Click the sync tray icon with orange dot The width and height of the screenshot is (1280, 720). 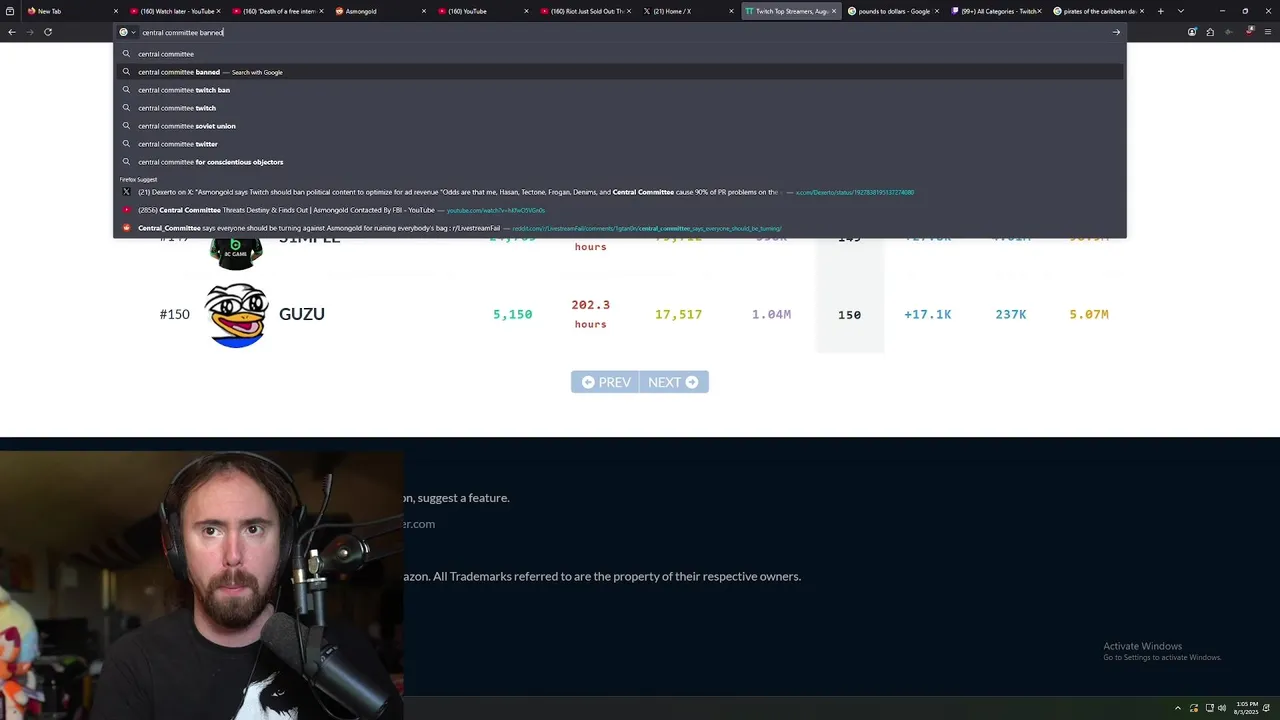pyautogui.click(x=1193, y=708)
